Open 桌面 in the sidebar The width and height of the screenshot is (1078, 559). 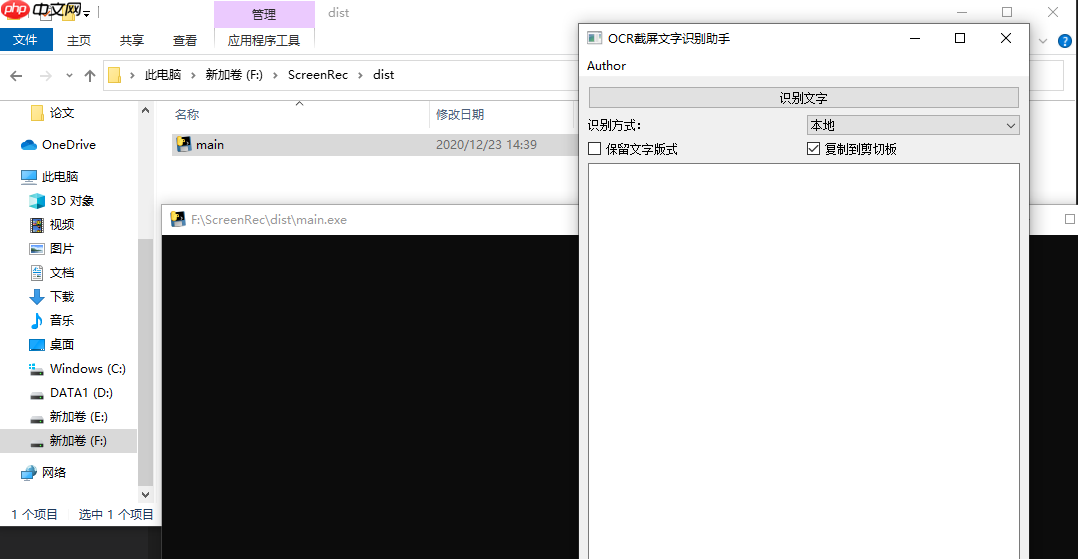click(x=62, y=344)
